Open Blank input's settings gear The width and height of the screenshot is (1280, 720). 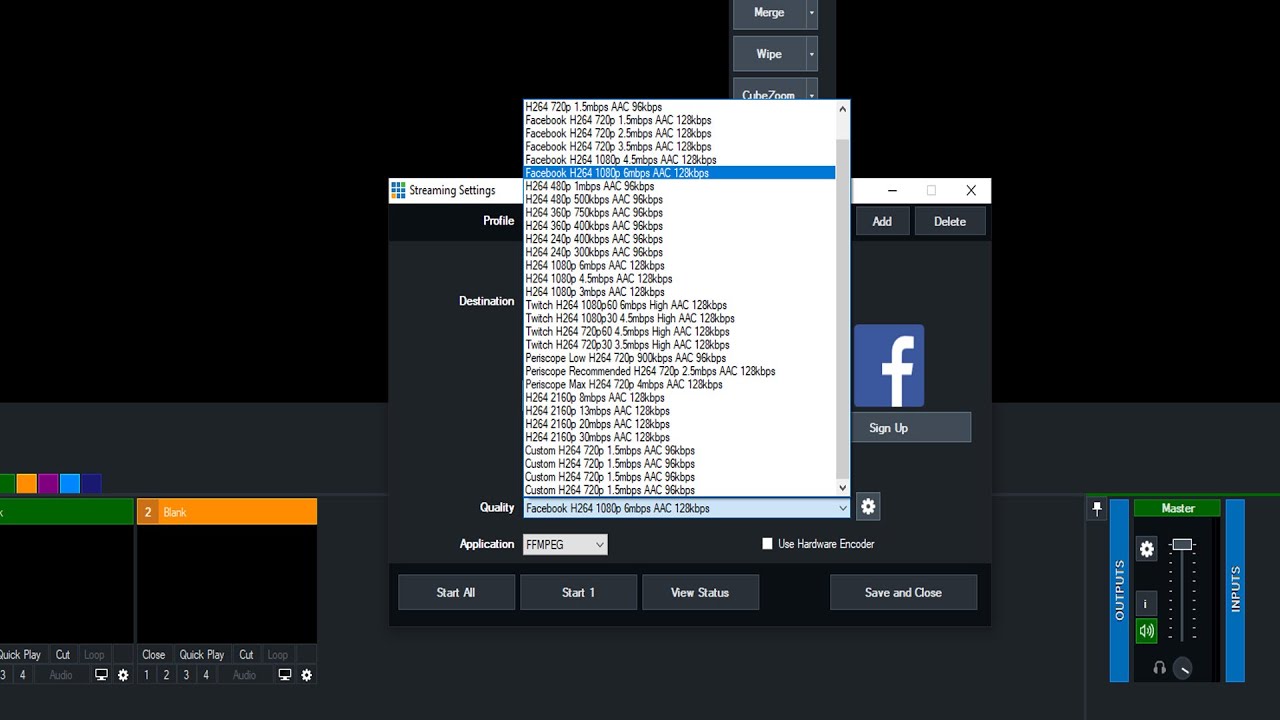coord(307,675)
